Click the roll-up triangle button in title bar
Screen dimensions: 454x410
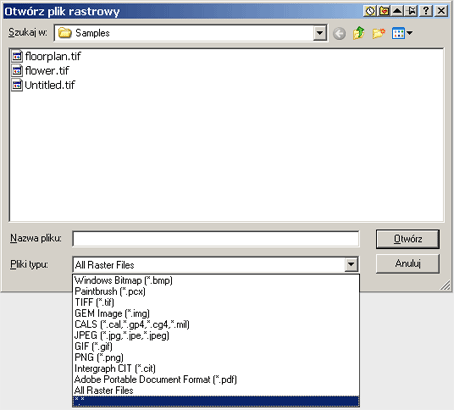point(398,11)
